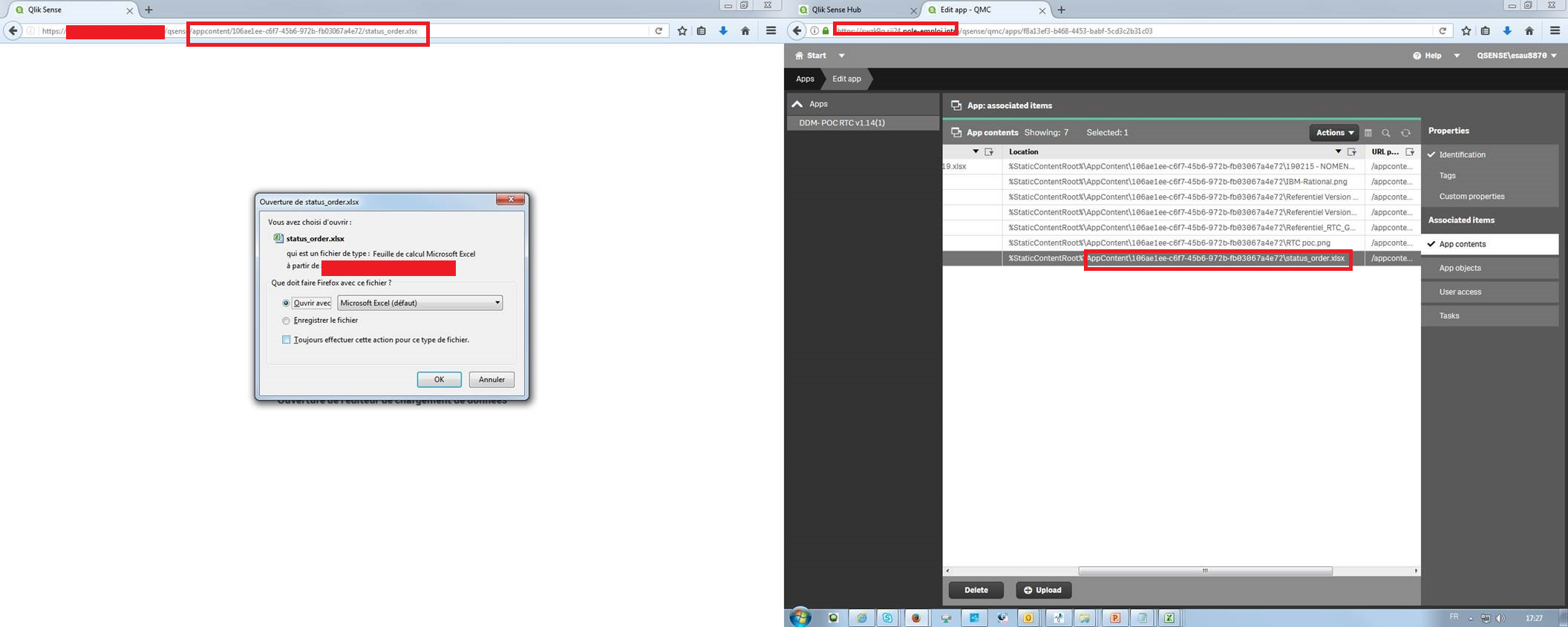Image resolution: width=1568 pixels, height=627 pixels.
Task: Open Internet Explorer from the taskbar
Action: point(861,617)
